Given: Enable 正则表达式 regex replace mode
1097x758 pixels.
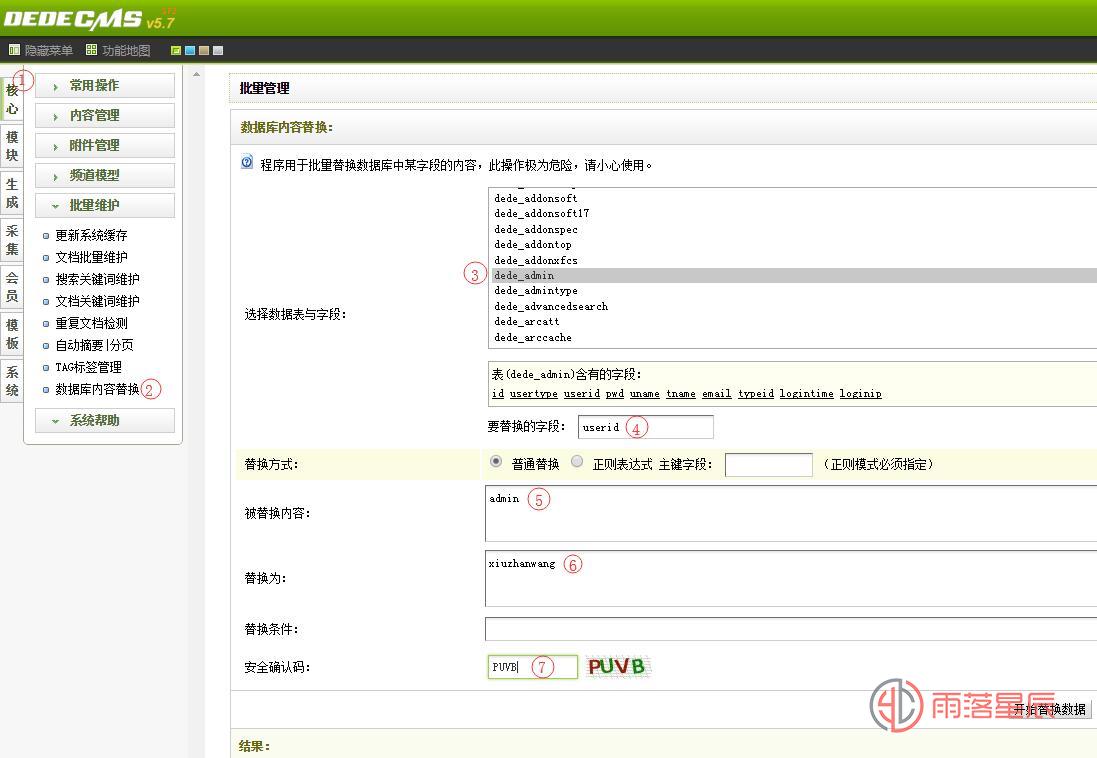Looking at the screenshot, I should point(575,461).
